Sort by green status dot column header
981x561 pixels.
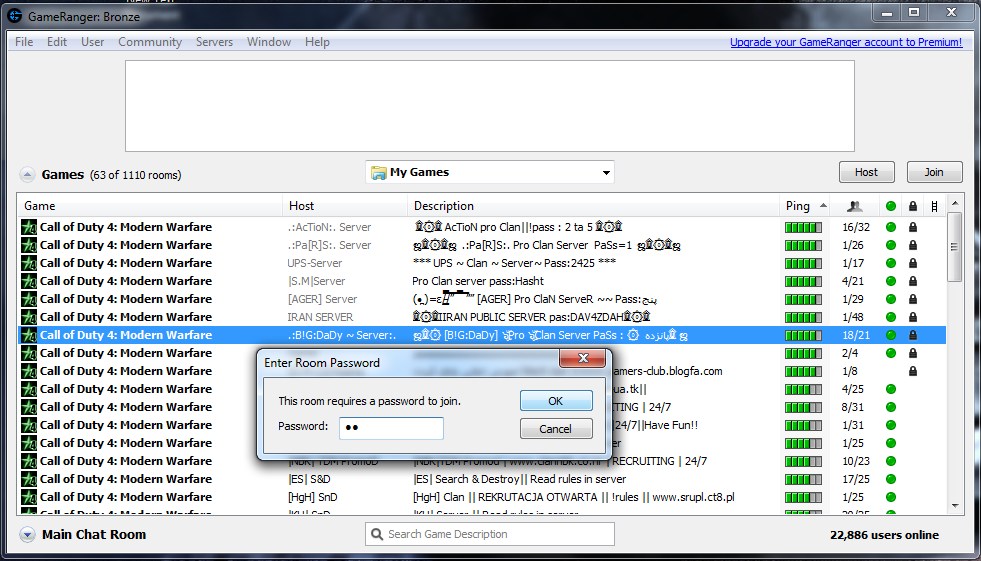click(891, 206)
